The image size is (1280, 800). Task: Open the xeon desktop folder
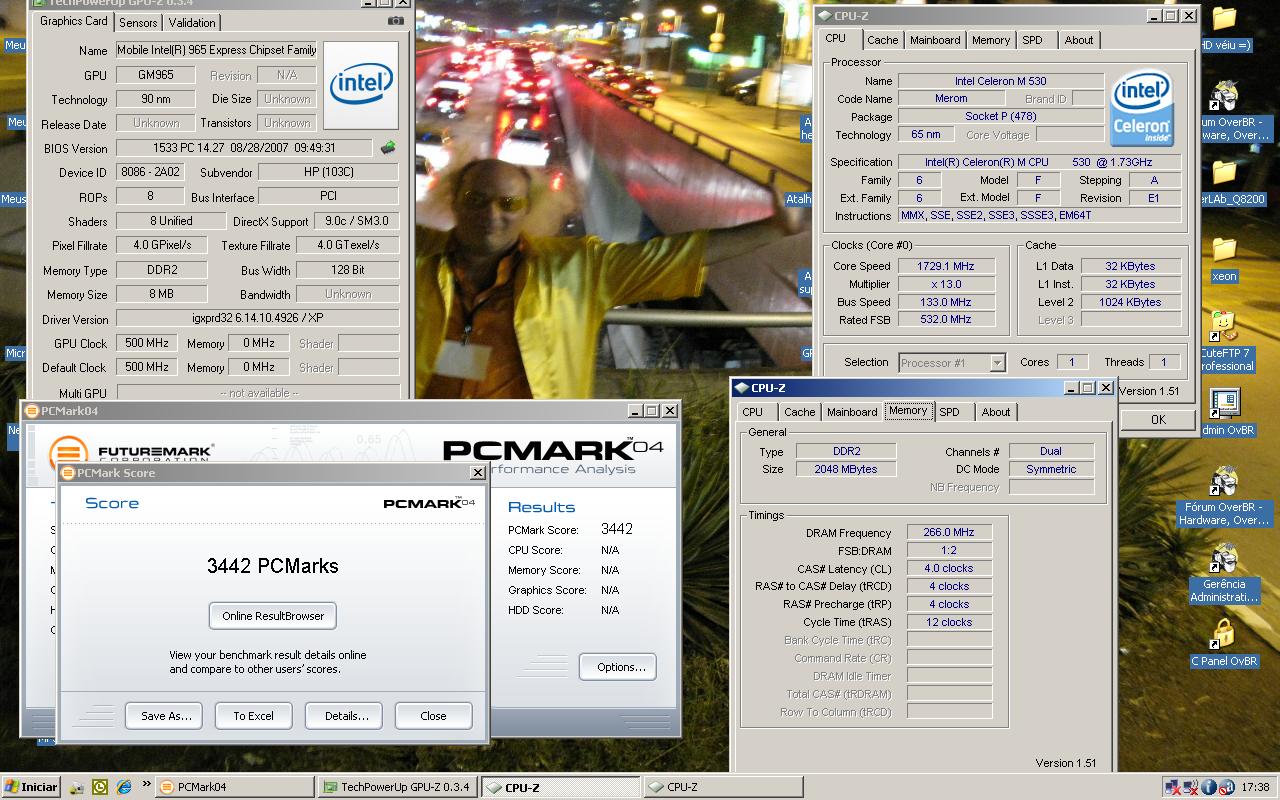[x=1224, y=258]
